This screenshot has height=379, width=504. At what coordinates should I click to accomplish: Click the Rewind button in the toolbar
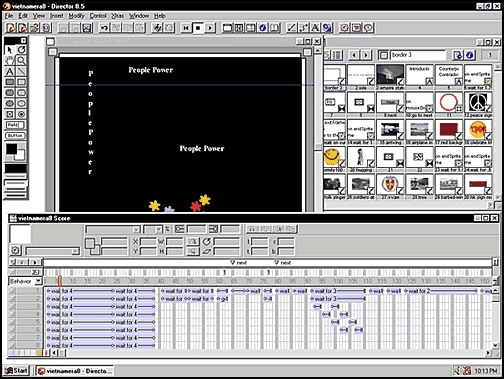186,28
